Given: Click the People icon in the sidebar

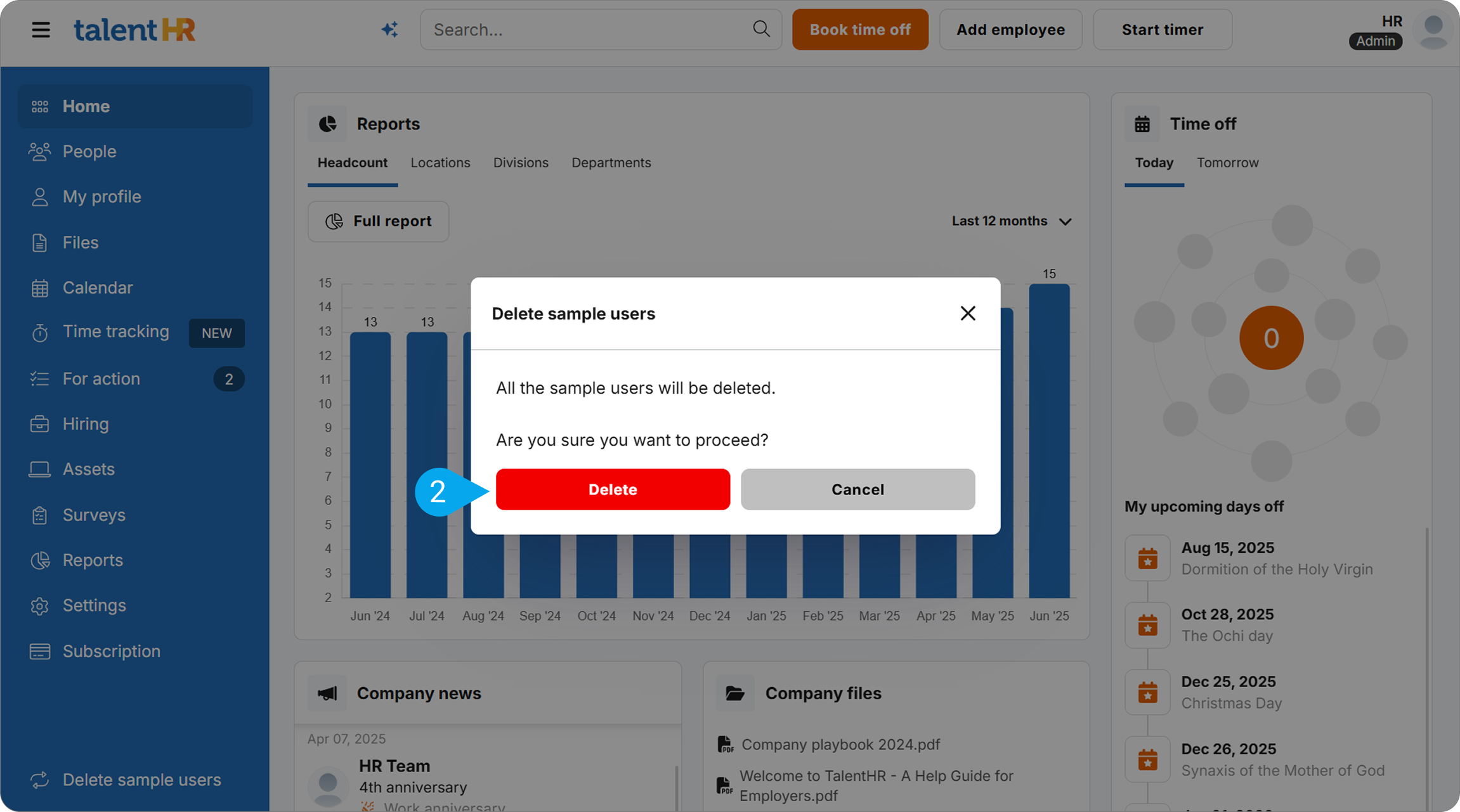Looking at the screenshot, I should tap(39, 151).
